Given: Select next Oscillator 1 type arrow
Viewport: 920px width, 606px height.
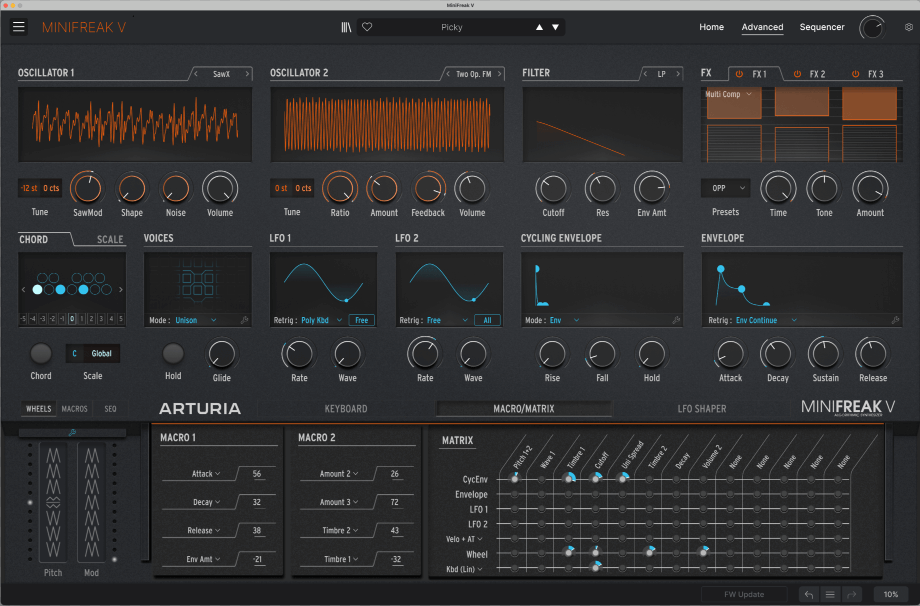Looking at the screenshot, I should point(247,74).
